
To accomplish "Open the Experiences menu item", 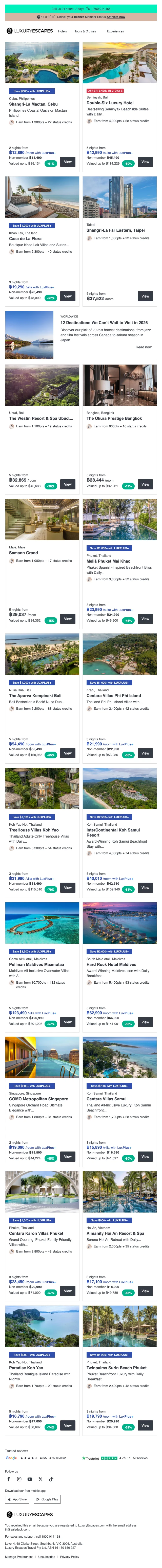I will click(x=115, y=31).
